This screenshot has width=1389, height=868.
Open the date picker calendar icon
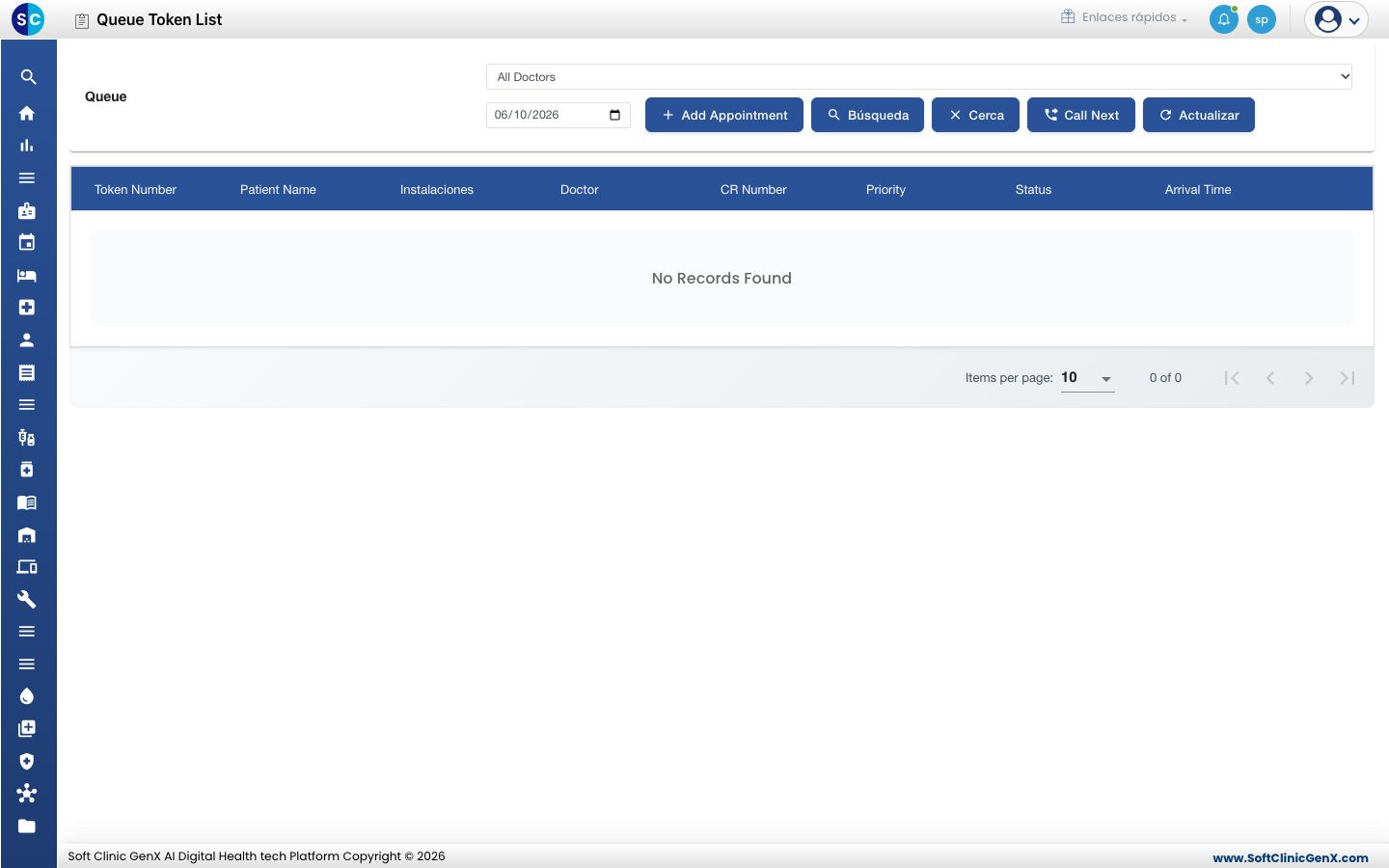tap(615, 115)
